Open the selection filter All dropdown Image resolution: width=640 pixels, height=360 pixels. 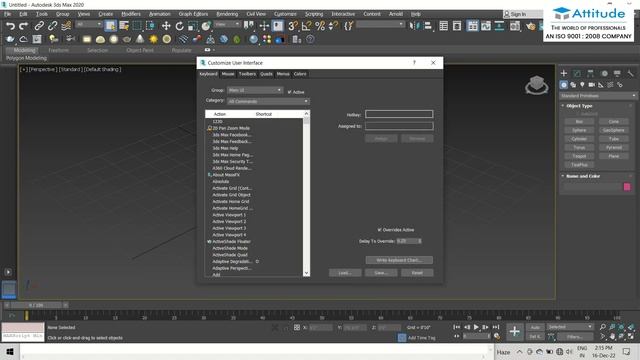point(89,24)
